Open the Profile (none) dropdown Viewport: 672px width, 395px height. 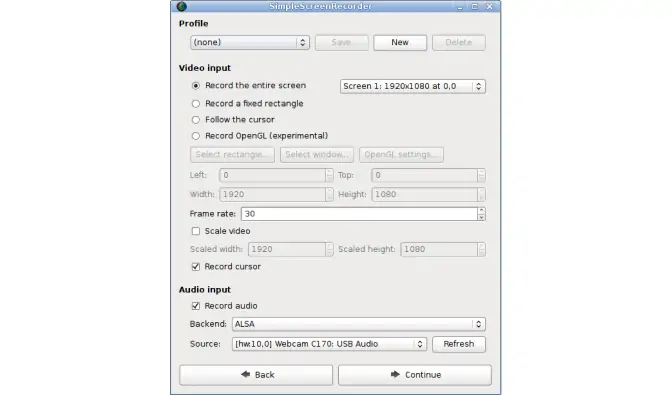tap(250, 42)
